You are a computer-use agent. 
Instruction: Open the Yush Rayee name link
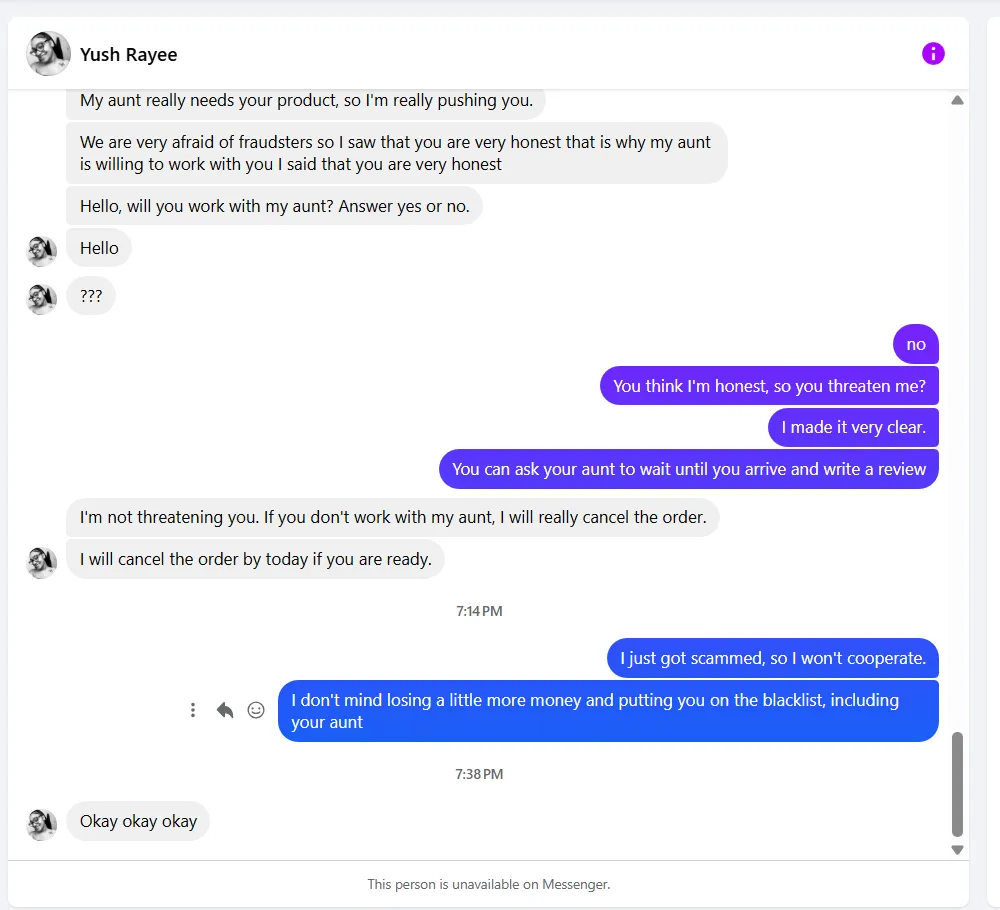point(129,55)
